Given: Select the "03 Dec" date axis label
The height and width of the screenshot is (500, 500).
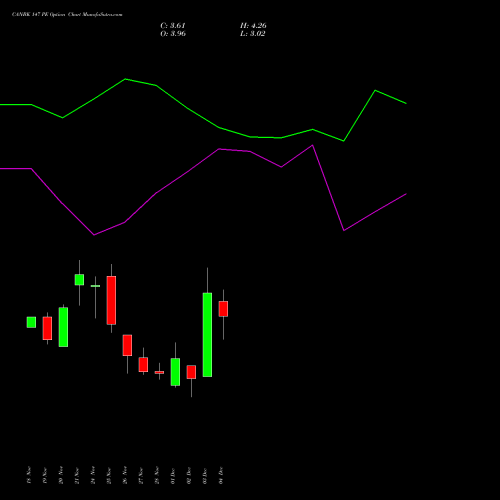Looking at the screenshot, I should (x=205, y=475).
